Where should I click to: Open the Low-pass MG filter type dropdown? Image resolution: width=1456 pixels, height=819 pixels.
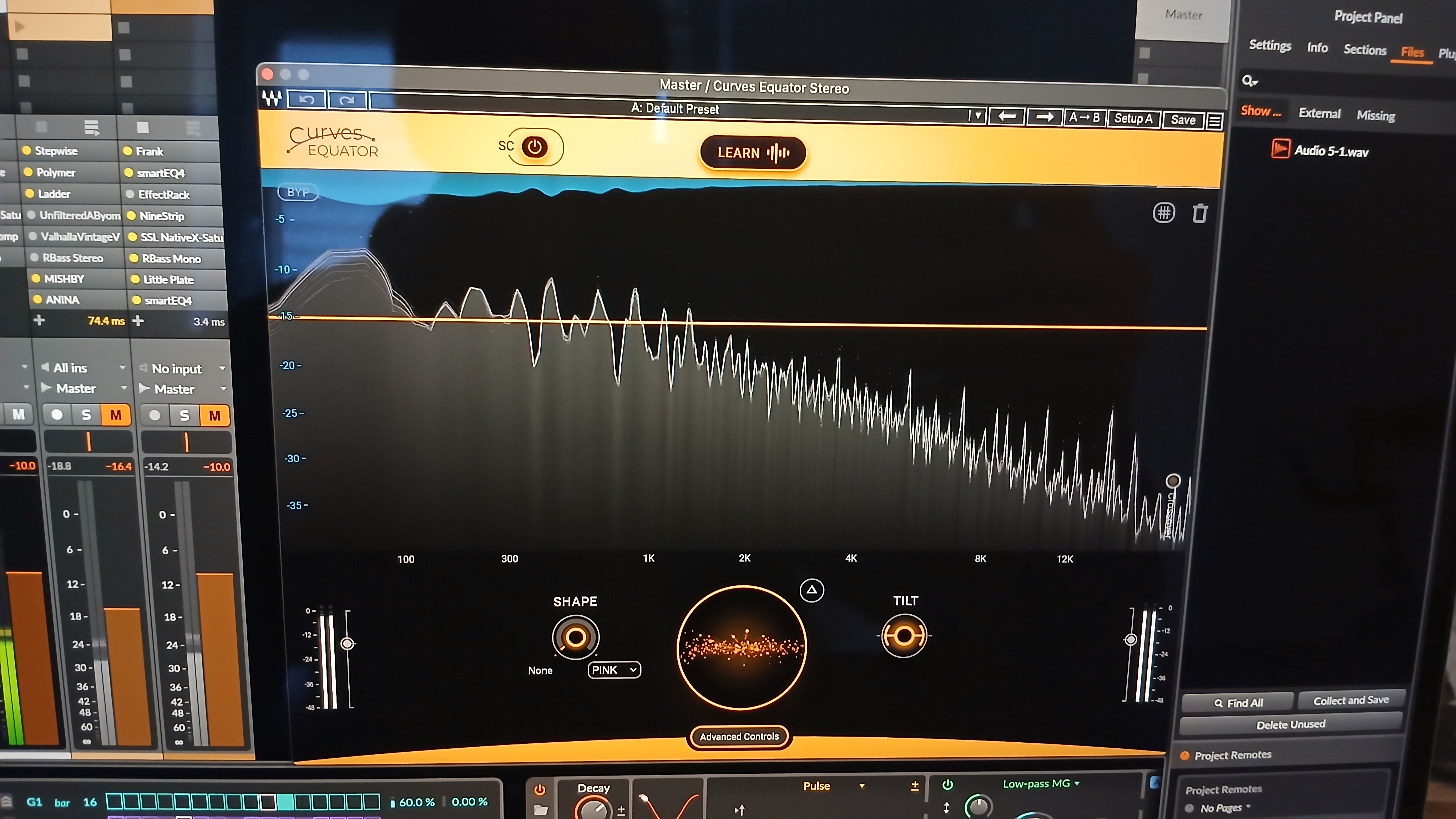(x=1040, y=783)
